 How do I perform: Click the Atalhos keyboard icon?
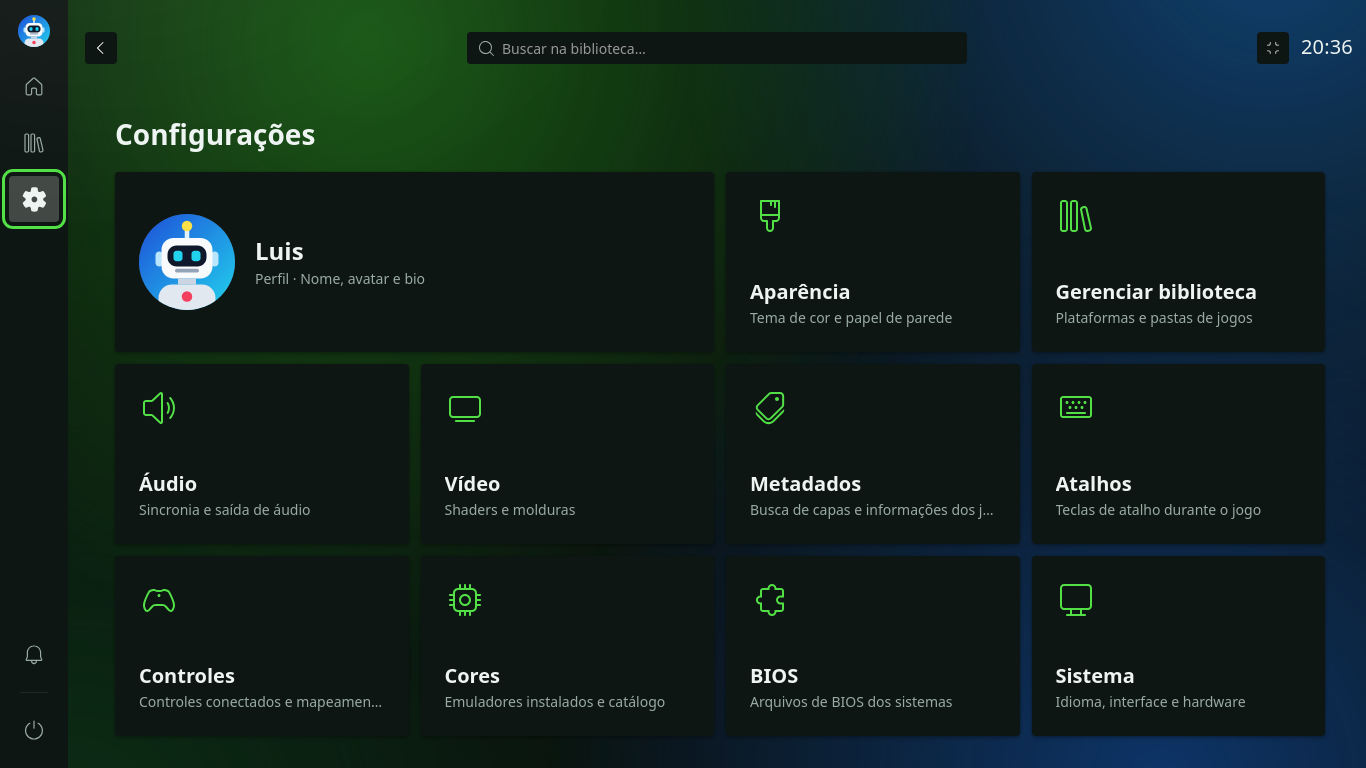click(x=1076, y=407)
